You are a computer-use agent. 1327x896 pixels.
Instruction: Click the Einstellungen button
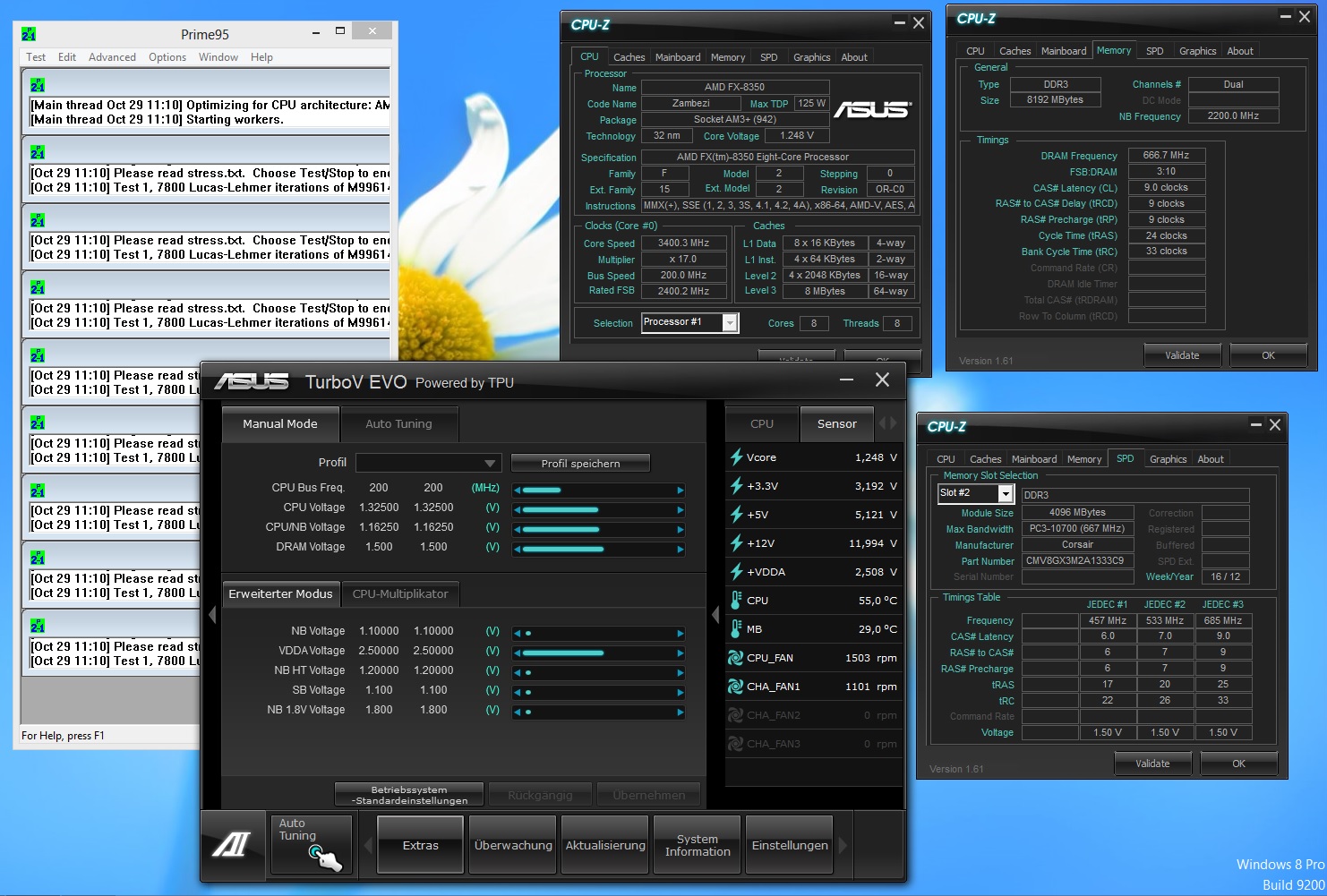click(x=790, y=845)
